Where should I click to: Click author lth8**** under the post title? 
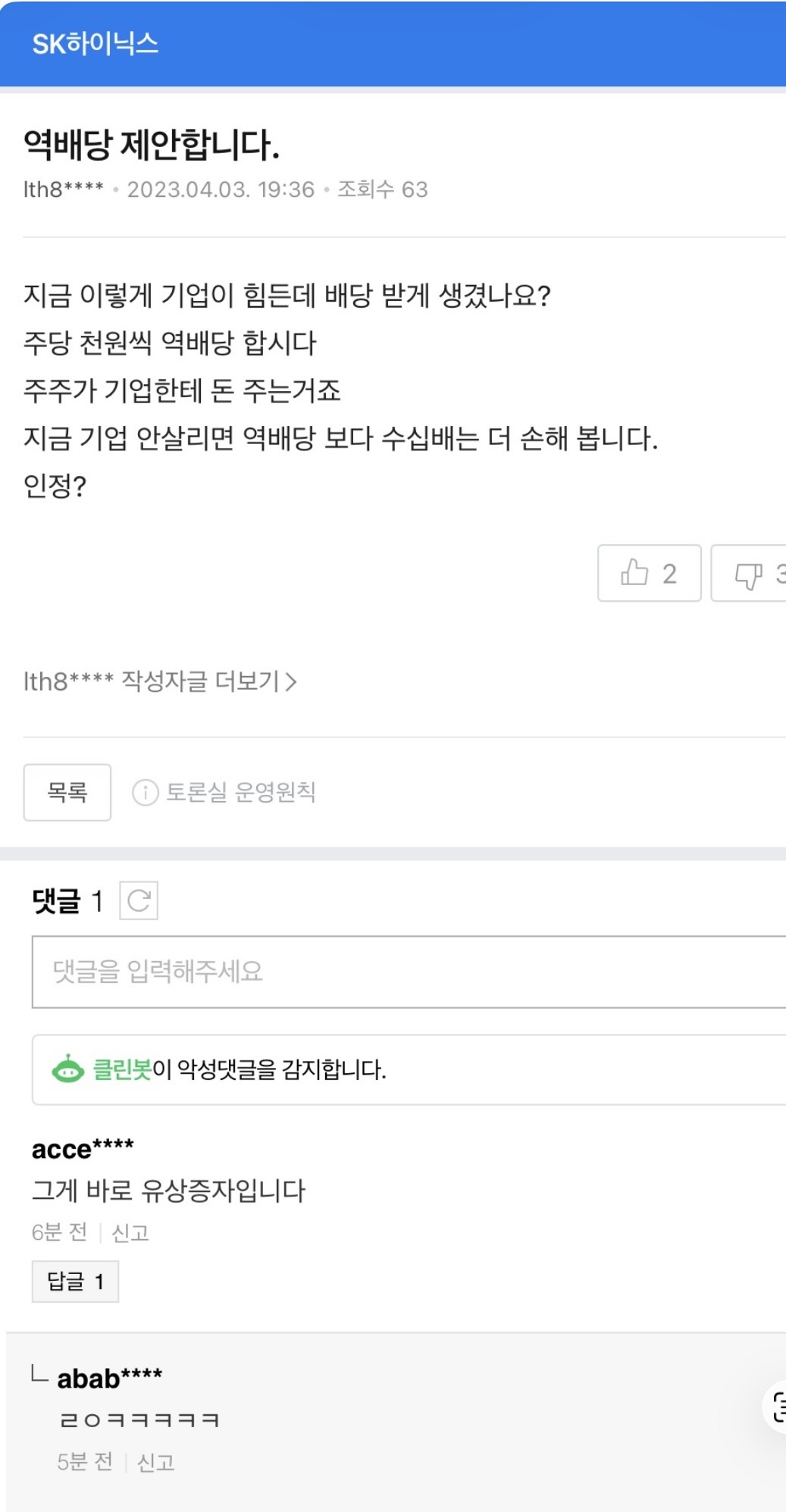click(x=63, y=189)
